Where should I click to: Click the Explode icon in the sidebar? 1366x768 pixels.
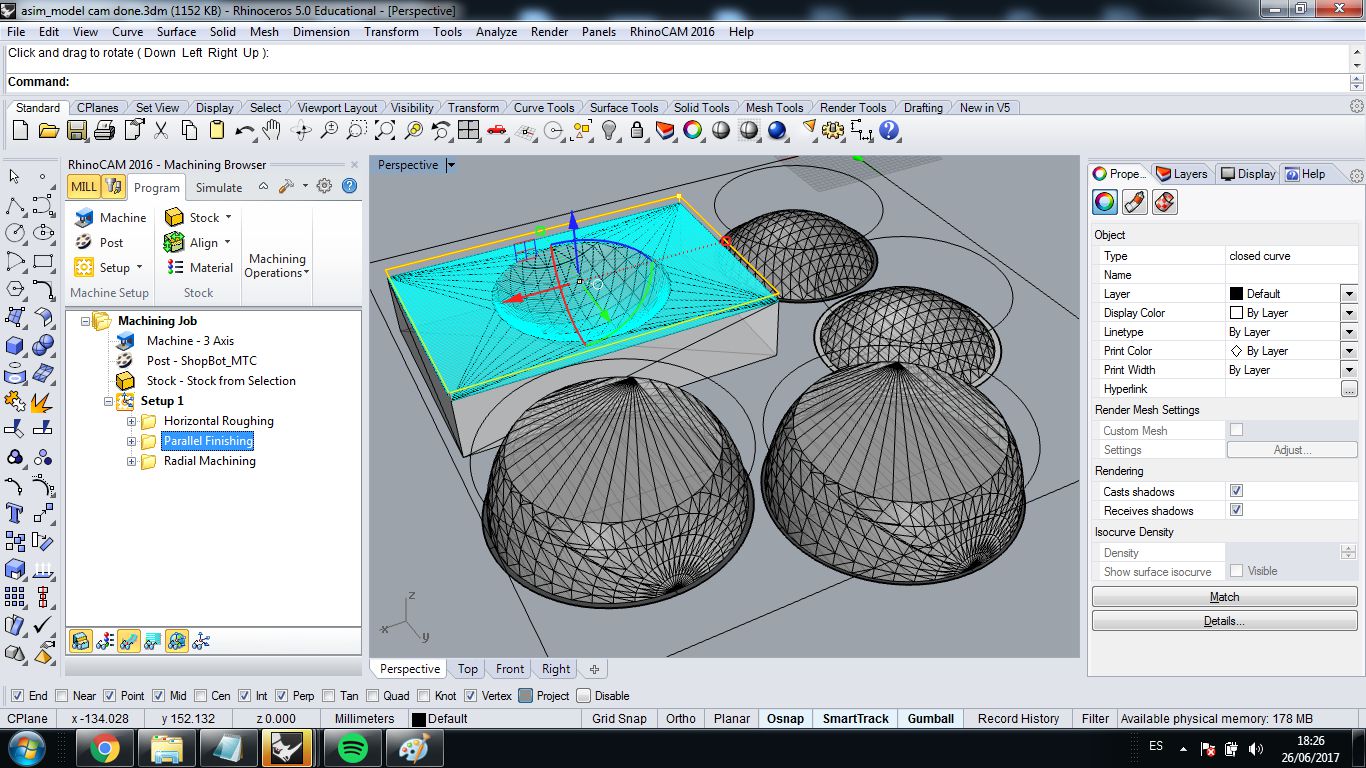tap(43, 402)
